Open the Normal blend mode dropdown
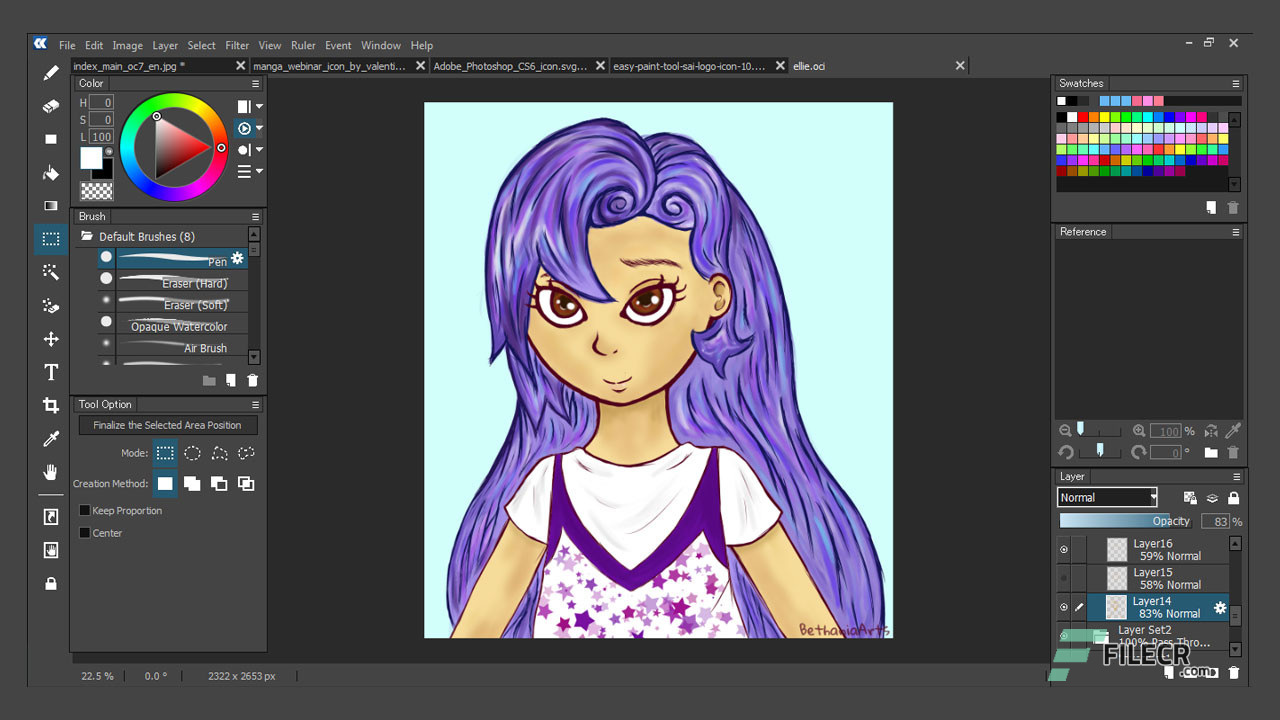 coord(1107,497)
